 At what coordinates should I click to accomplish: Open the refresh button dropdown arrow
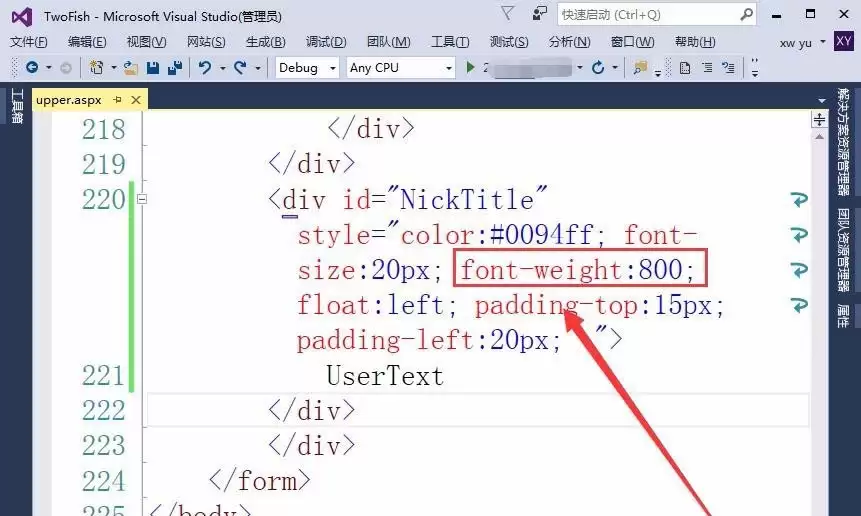615,68
